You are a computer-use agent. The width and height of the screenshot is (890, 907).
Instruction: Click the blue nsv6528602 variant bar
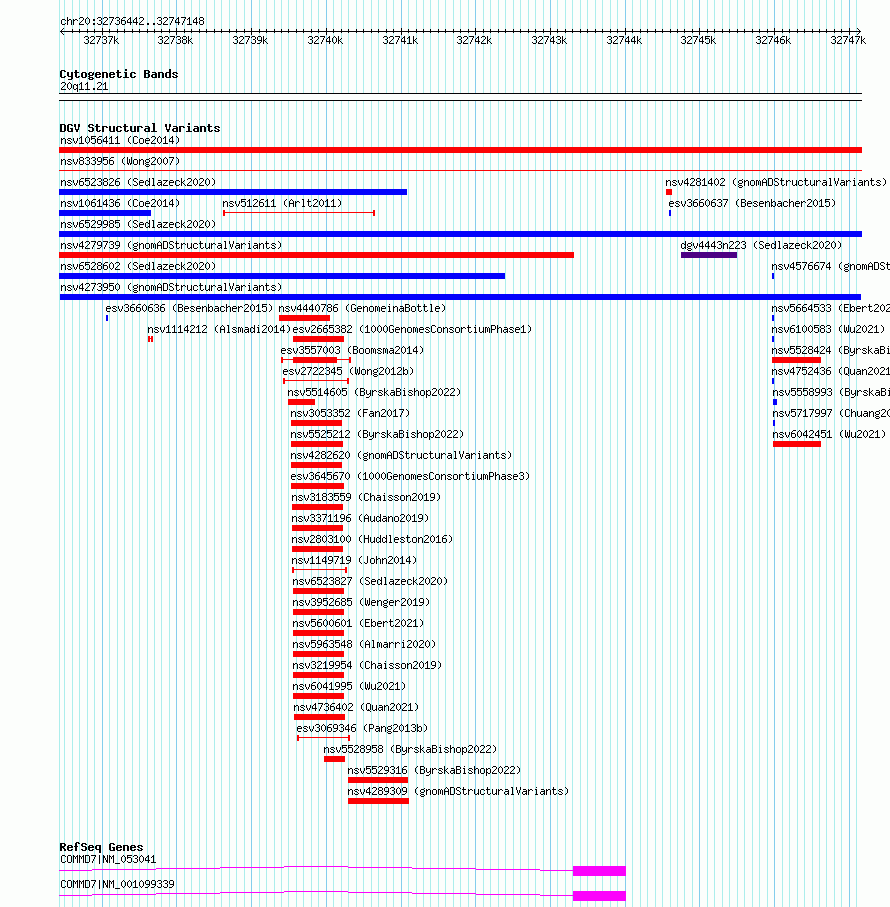[282, 276]
